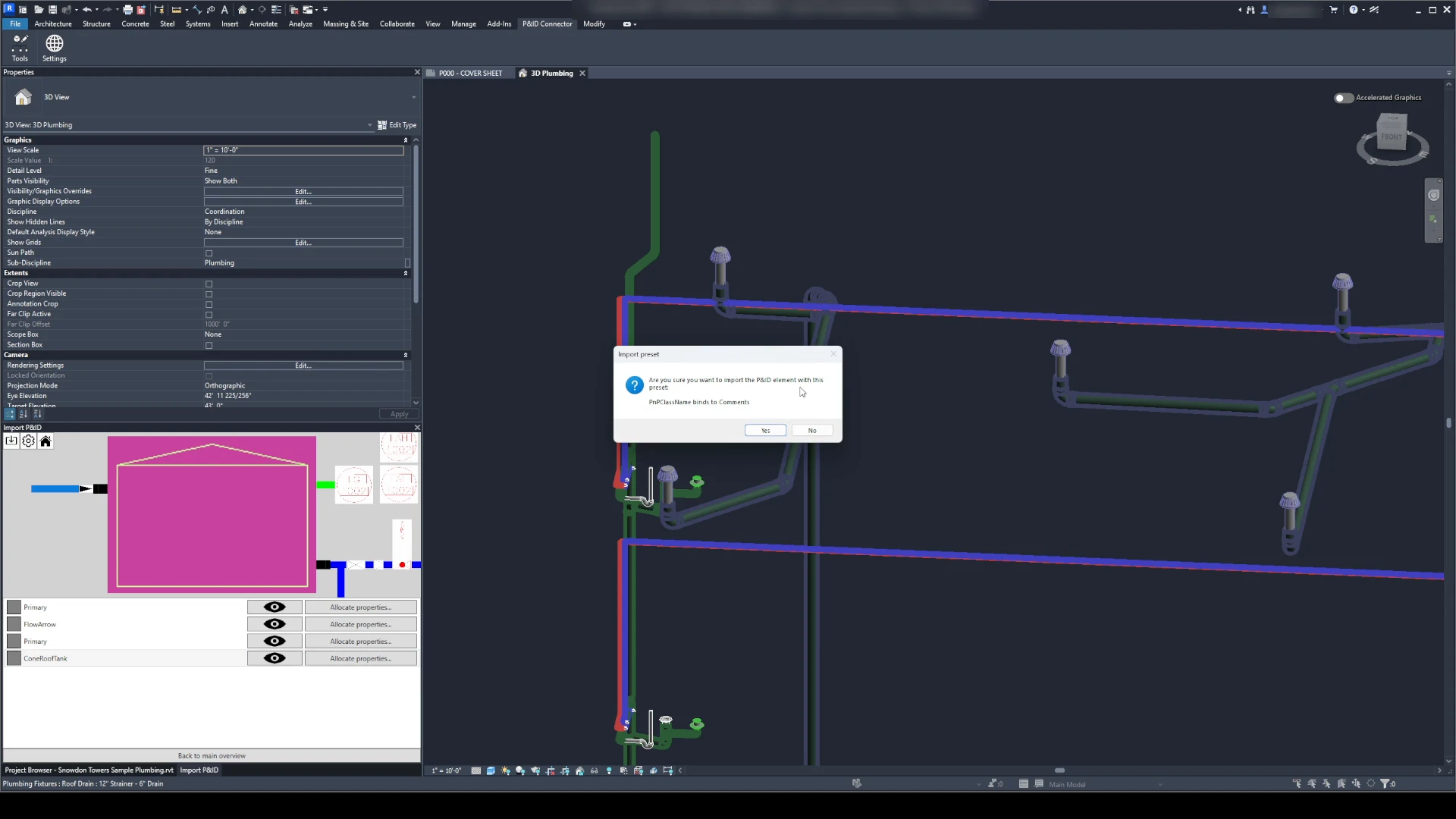1456x819 pixels.
Task: Toggle the Accelerated Graphics switch
Action: [x=1343, y=98]
